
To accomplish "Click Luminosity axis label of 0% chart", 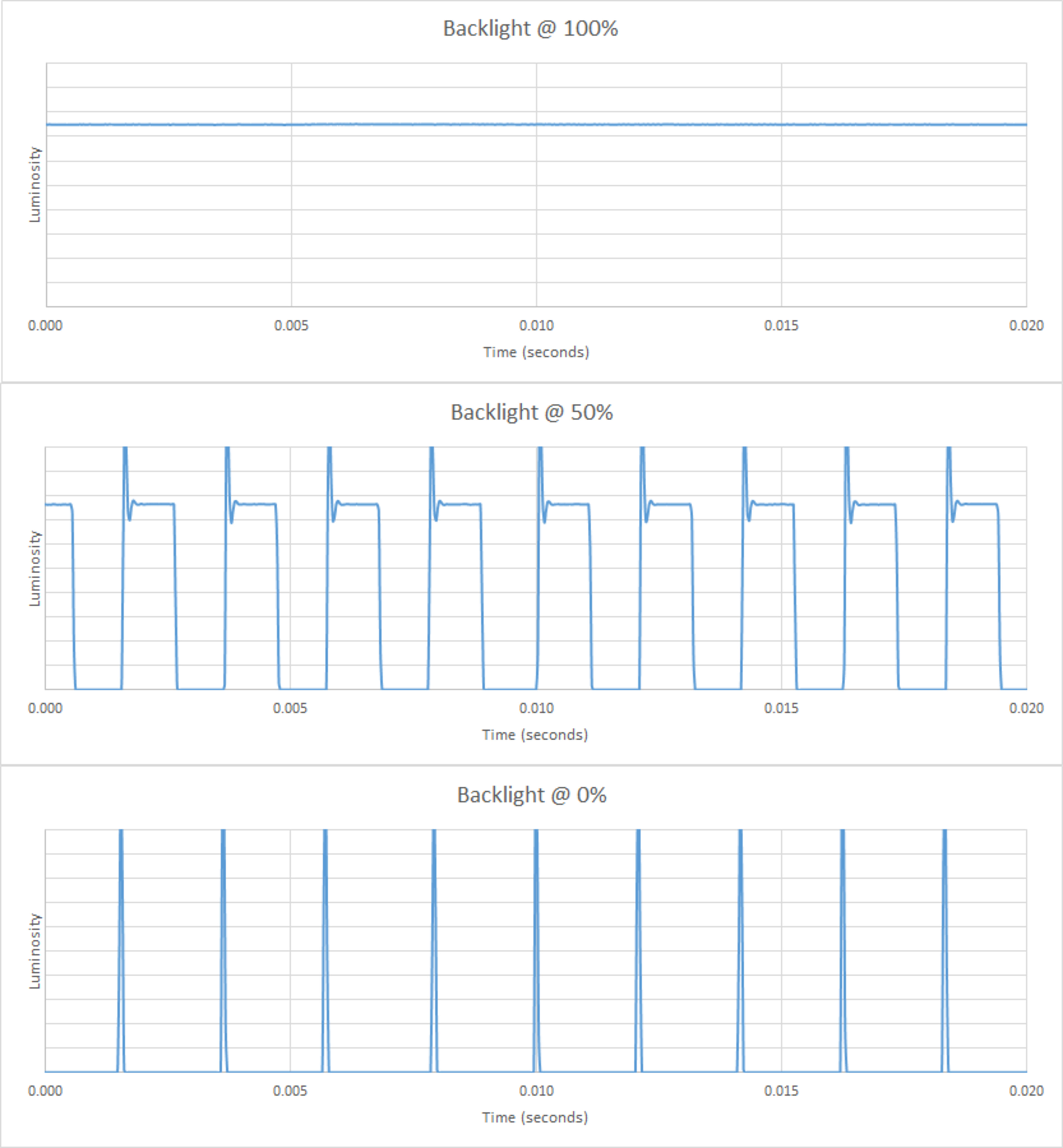I will pos(35,951).
